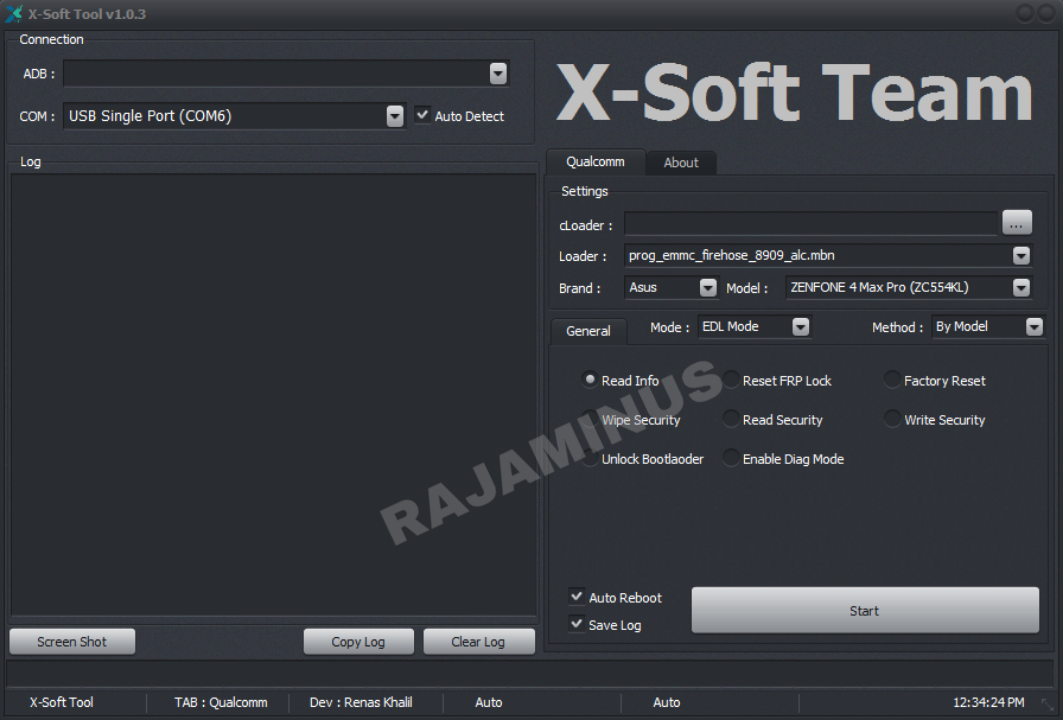This screenshot has height=720, width=1063.
Task: Click the X-Soft Tool title bar logo icon
Action: pos(14,14)
